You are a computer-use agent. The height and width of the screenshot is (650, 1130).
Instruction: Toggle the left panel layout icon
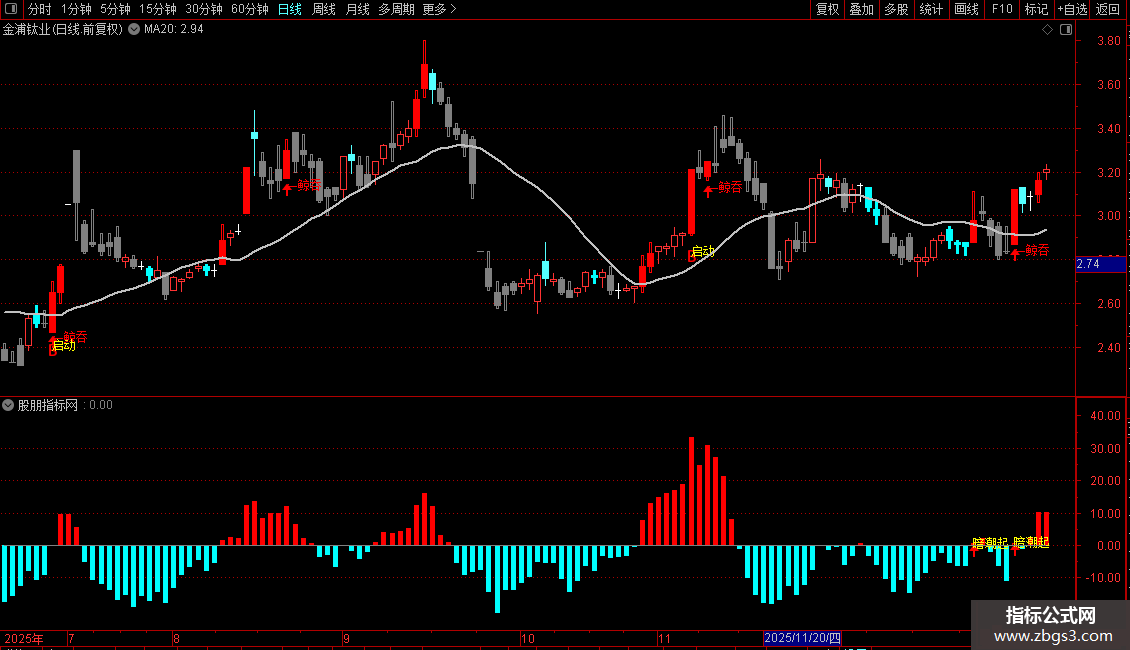coord(11,9)
